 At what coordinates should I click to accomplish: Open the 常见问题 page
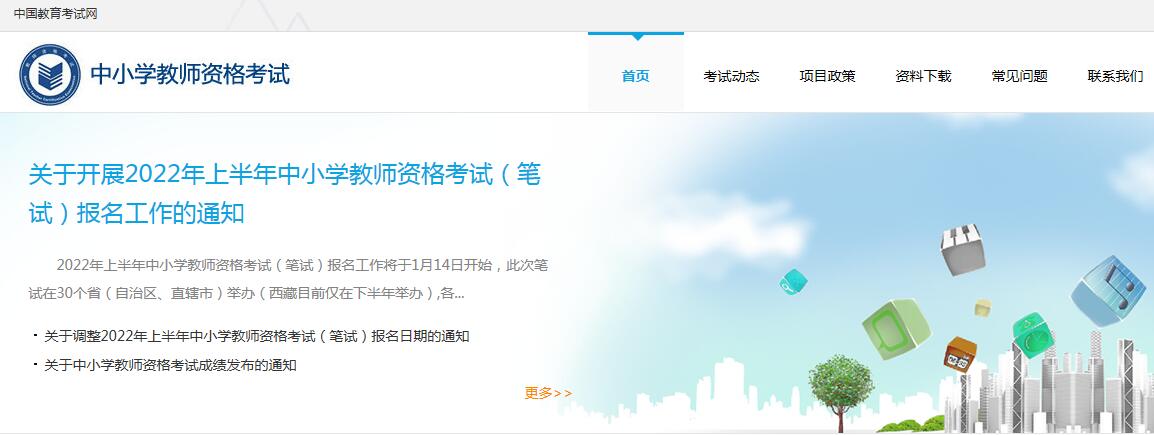pyautogui.click(x=1019, y=76)
